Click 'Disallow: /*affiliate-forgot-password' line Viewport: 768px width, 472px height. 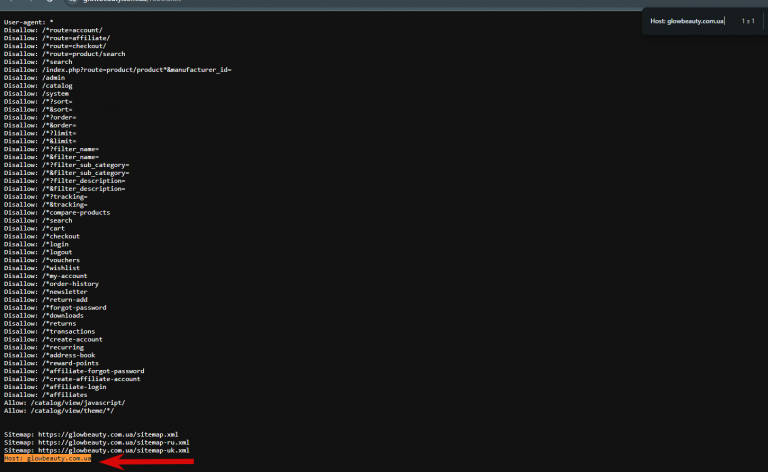pos(74,371)
